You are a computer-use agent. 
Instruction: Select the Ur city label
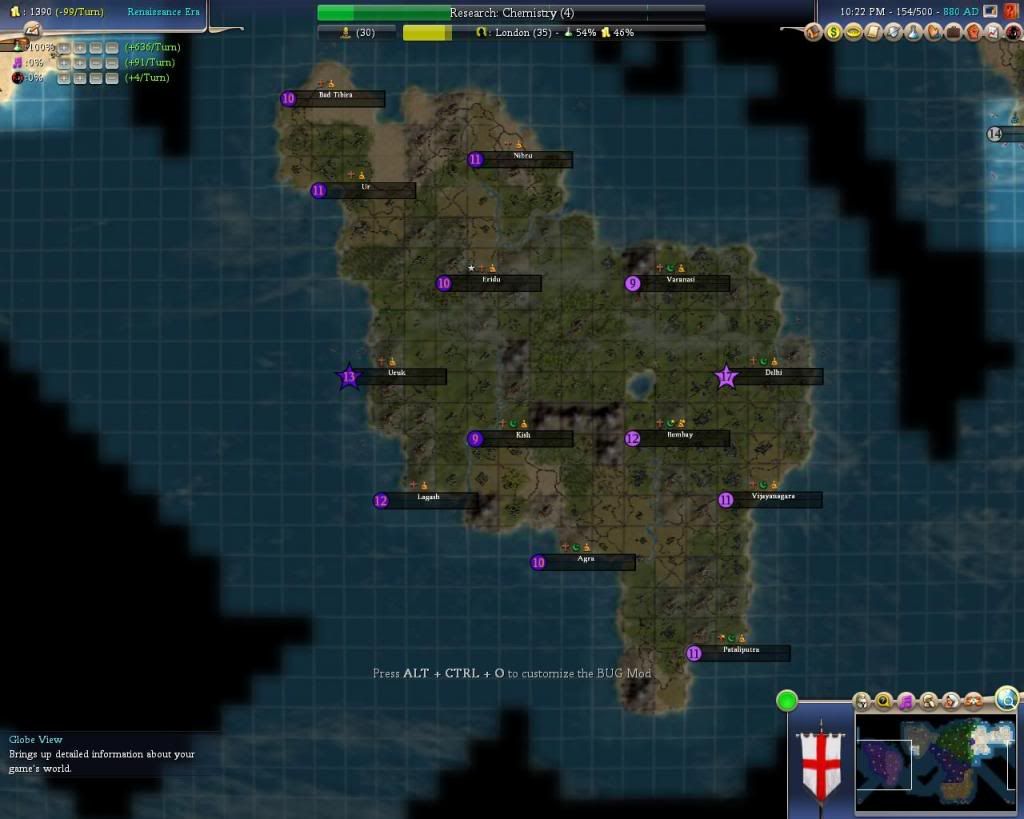pos(364,190)
